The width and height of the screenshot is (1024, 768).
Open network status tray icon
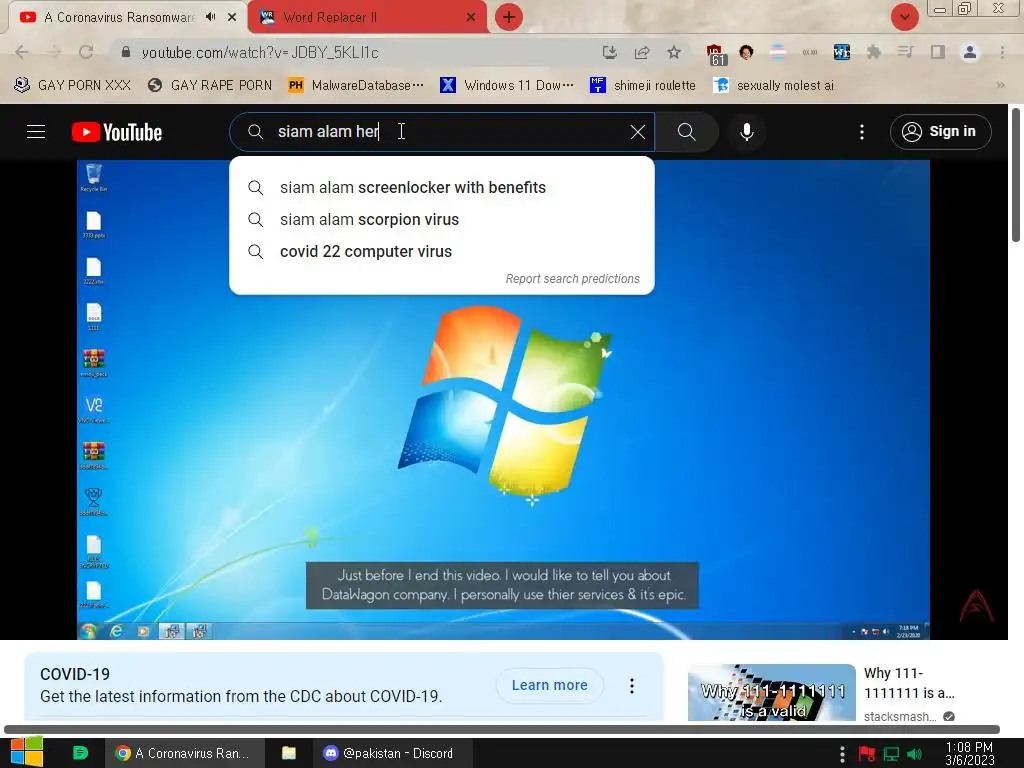pos(891,754)
